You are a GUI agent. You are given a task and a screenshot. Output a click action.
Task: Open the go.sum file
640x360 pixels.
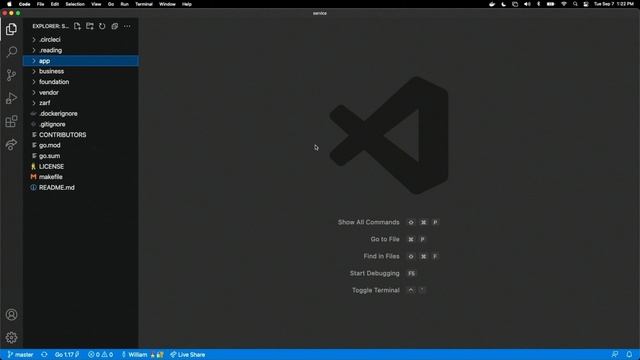81,156
